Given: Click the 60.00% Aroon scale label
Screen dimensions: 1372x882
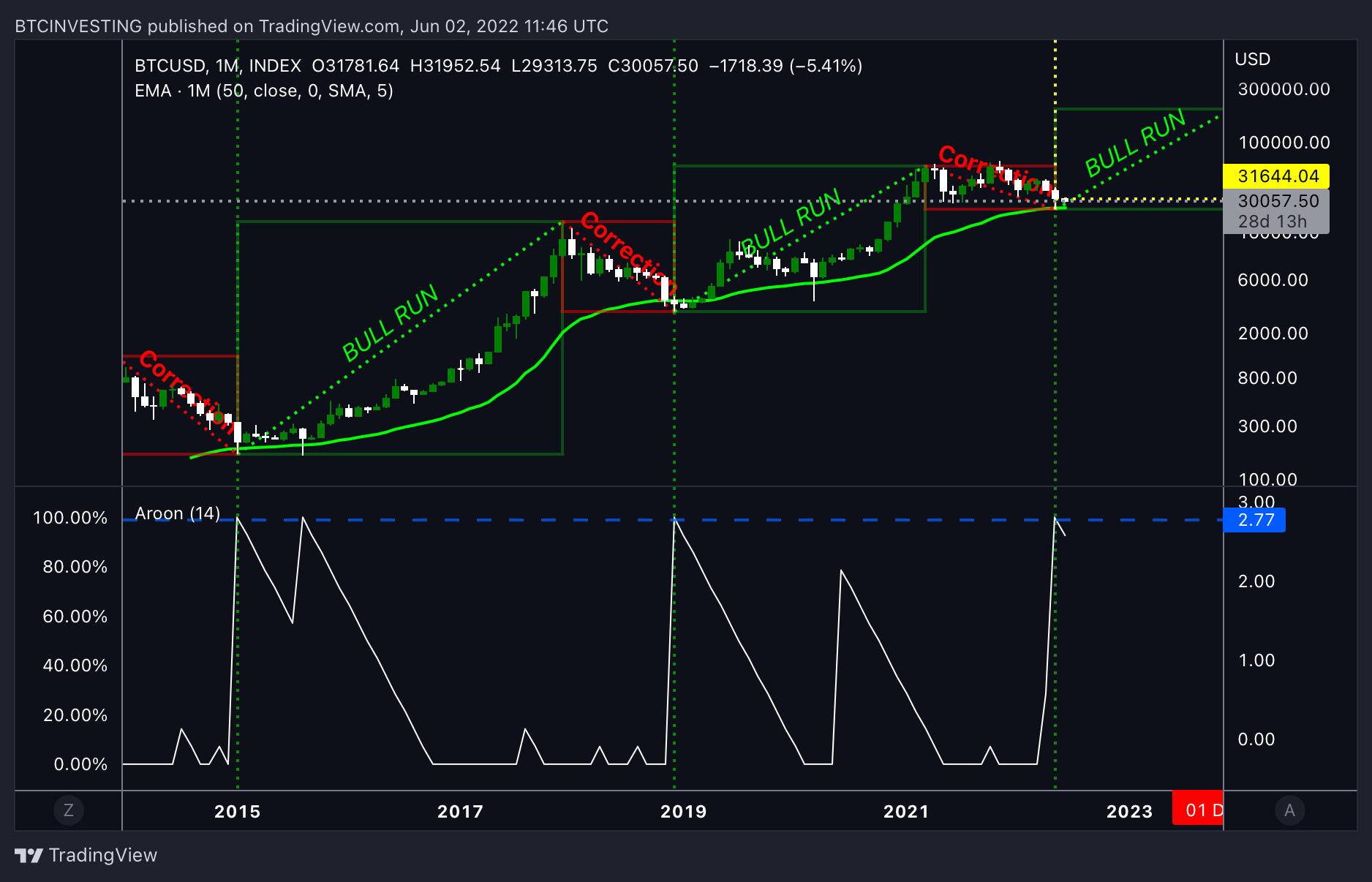Looking at the screenshot, I should [75, 617].
